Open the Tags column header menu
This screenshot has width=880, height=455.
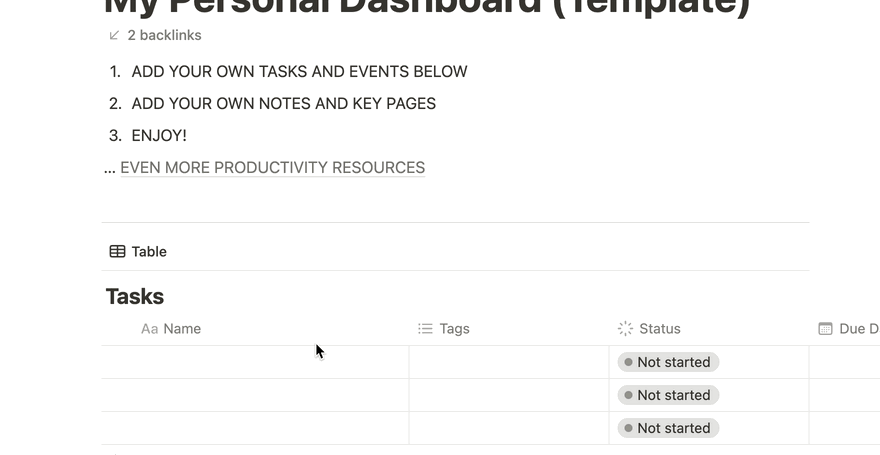coord(509,329)
